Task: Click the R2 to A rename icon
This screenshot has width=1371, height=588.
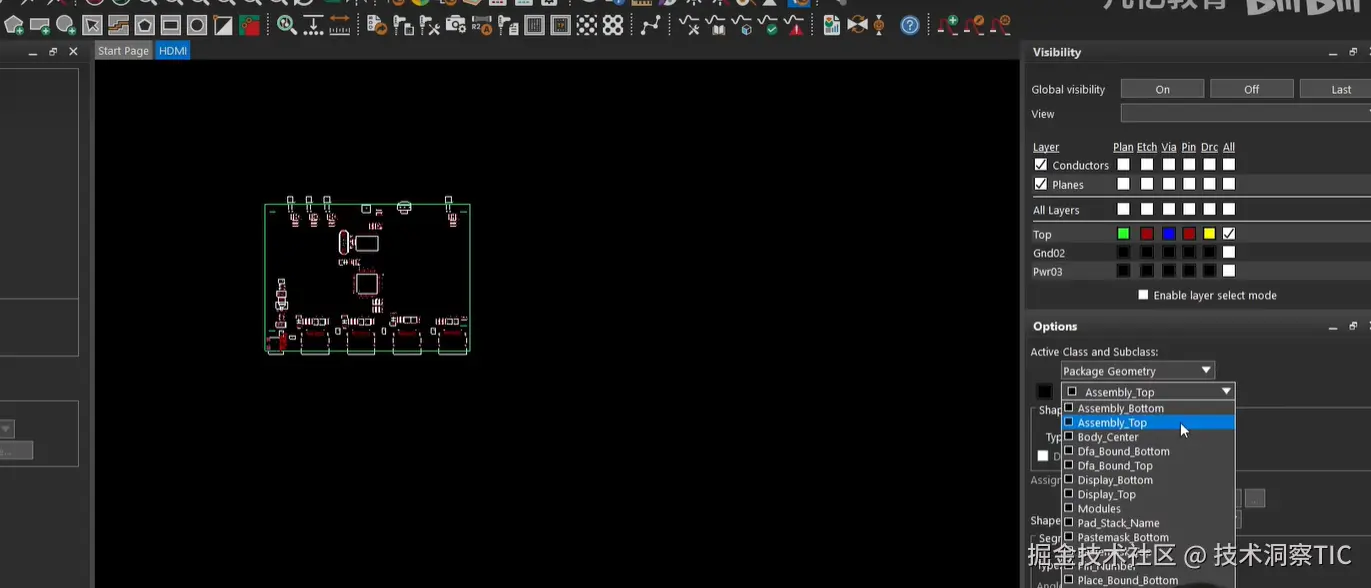Action: click(x=482, y=25)
